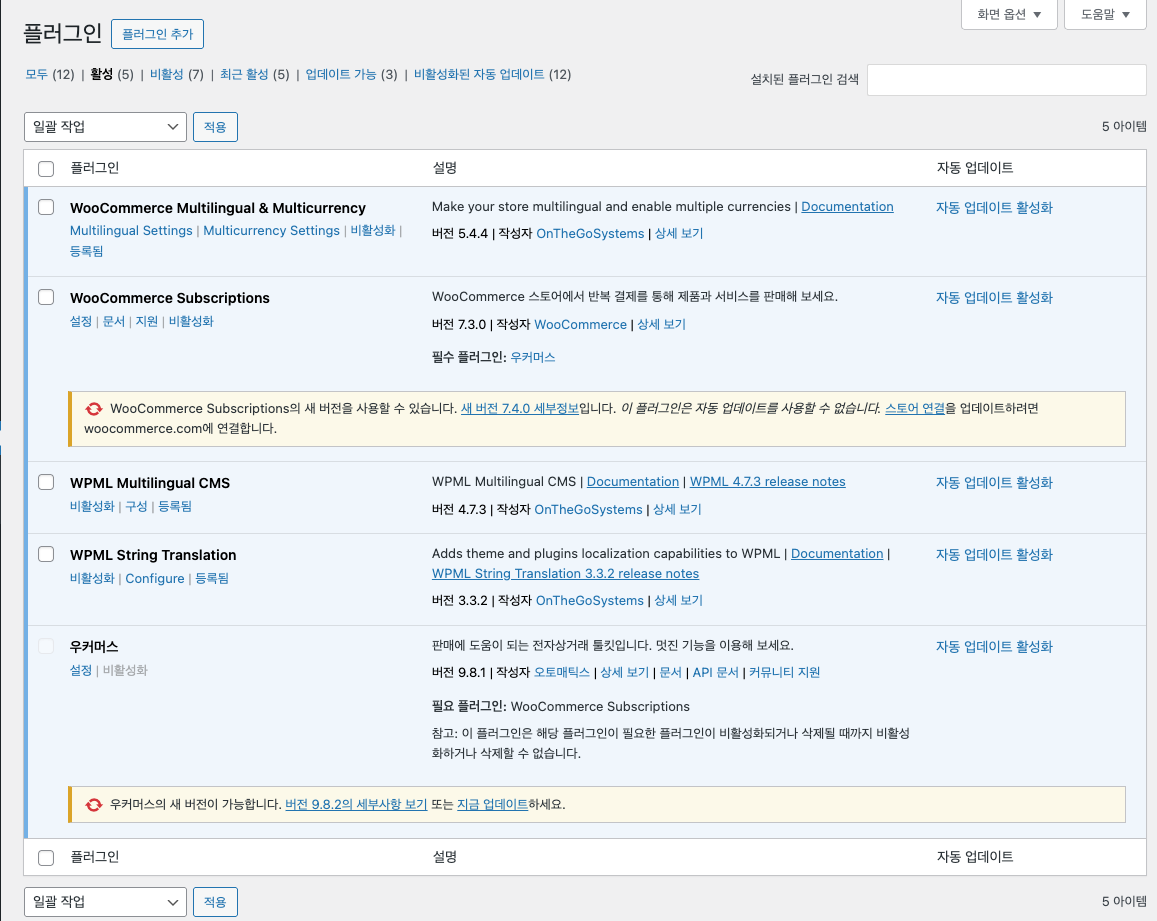Click top 적용 apply button
1157x921 pixels.
click(x=215, y=127)
